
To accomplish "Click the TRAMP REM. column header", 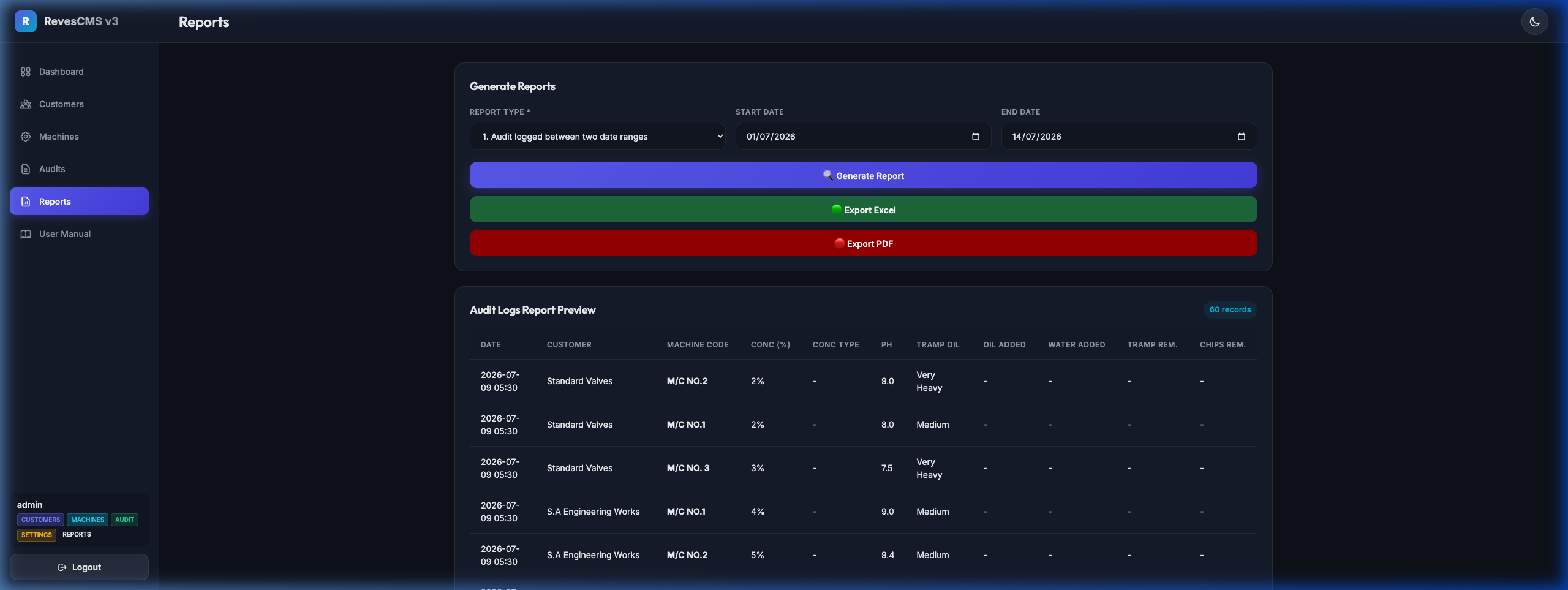I will click(x=1152, y=345).
